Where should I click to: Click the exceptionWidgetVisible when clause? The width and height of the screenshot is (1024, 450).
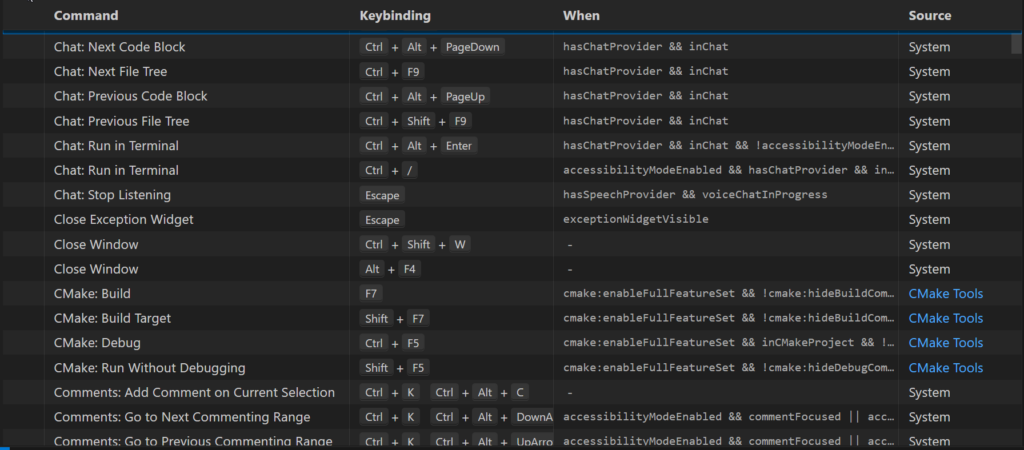[x=635, y=219]
